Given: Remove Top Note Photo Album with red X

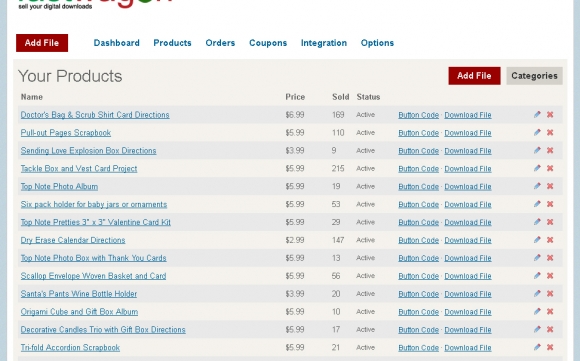Looking at the screenshot, I should coord(550,186).
